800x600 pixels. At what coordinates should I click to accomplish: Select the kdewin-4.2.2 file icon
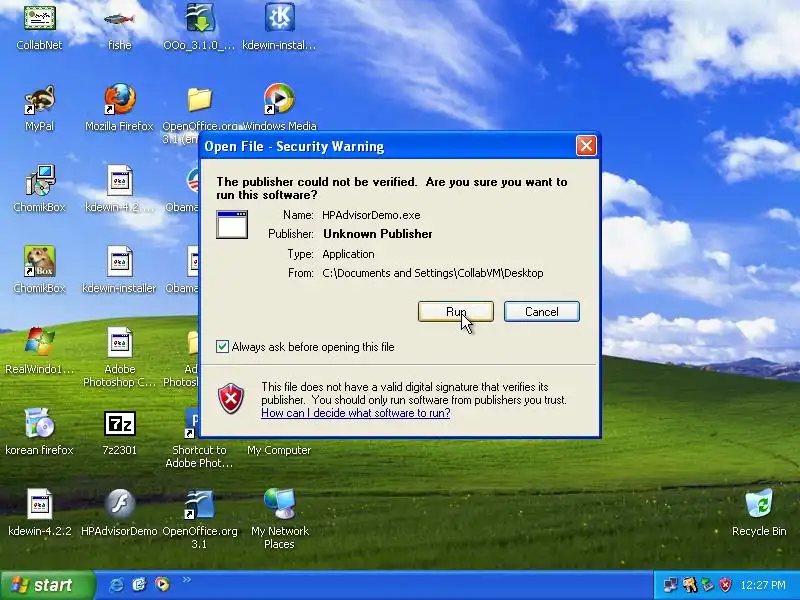[39, 505]
